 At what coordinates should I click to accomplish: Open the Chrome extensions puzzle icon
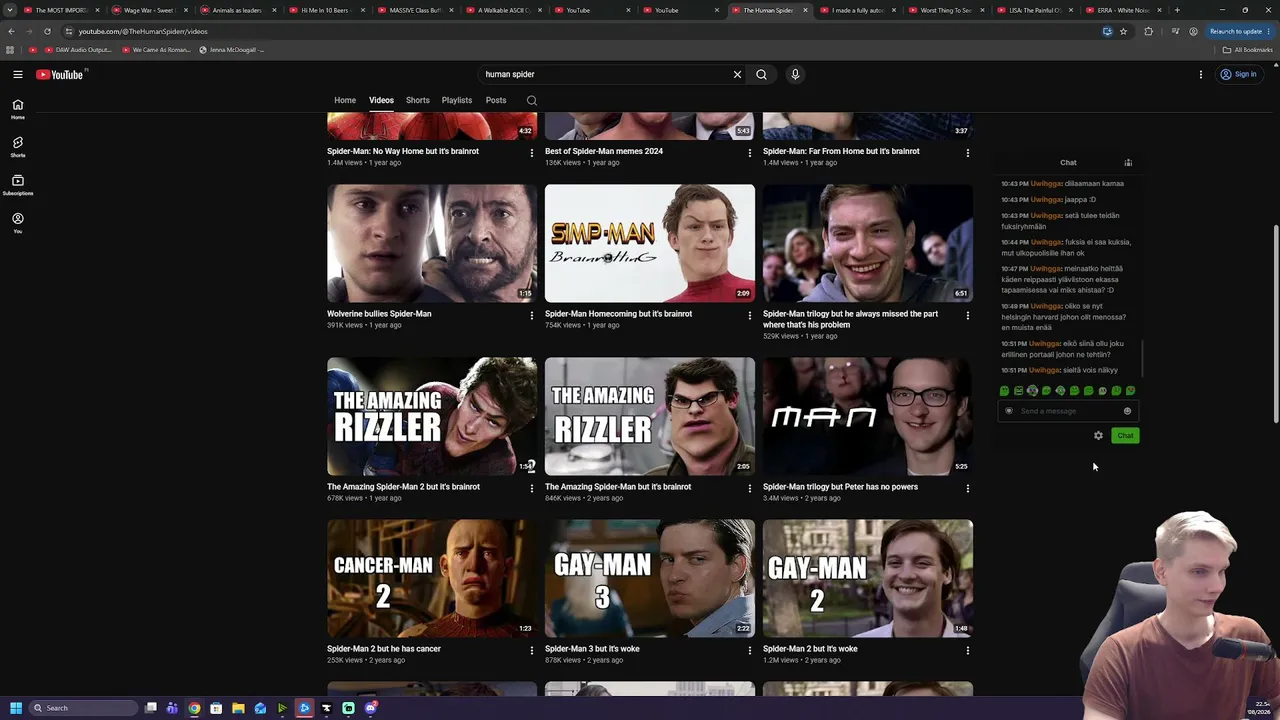pos(1148,31)
